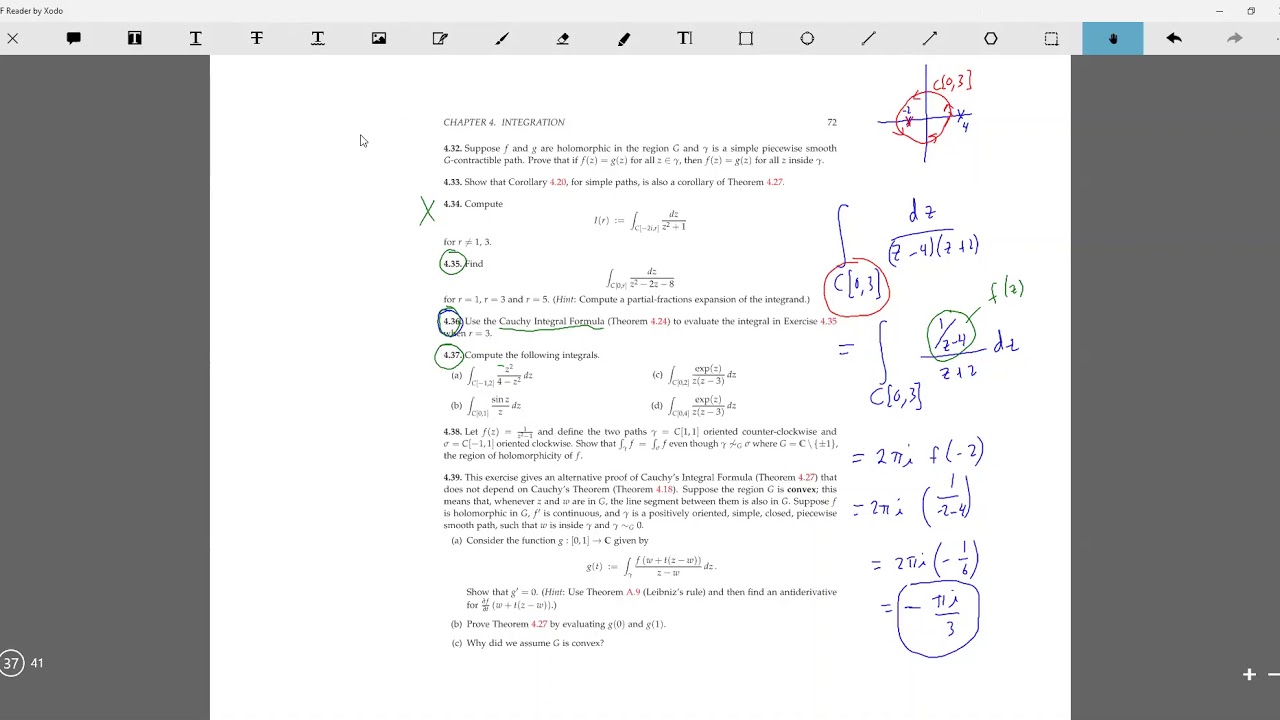Activate the eraser tool
1280x720 pixels.
coord(562,38)
